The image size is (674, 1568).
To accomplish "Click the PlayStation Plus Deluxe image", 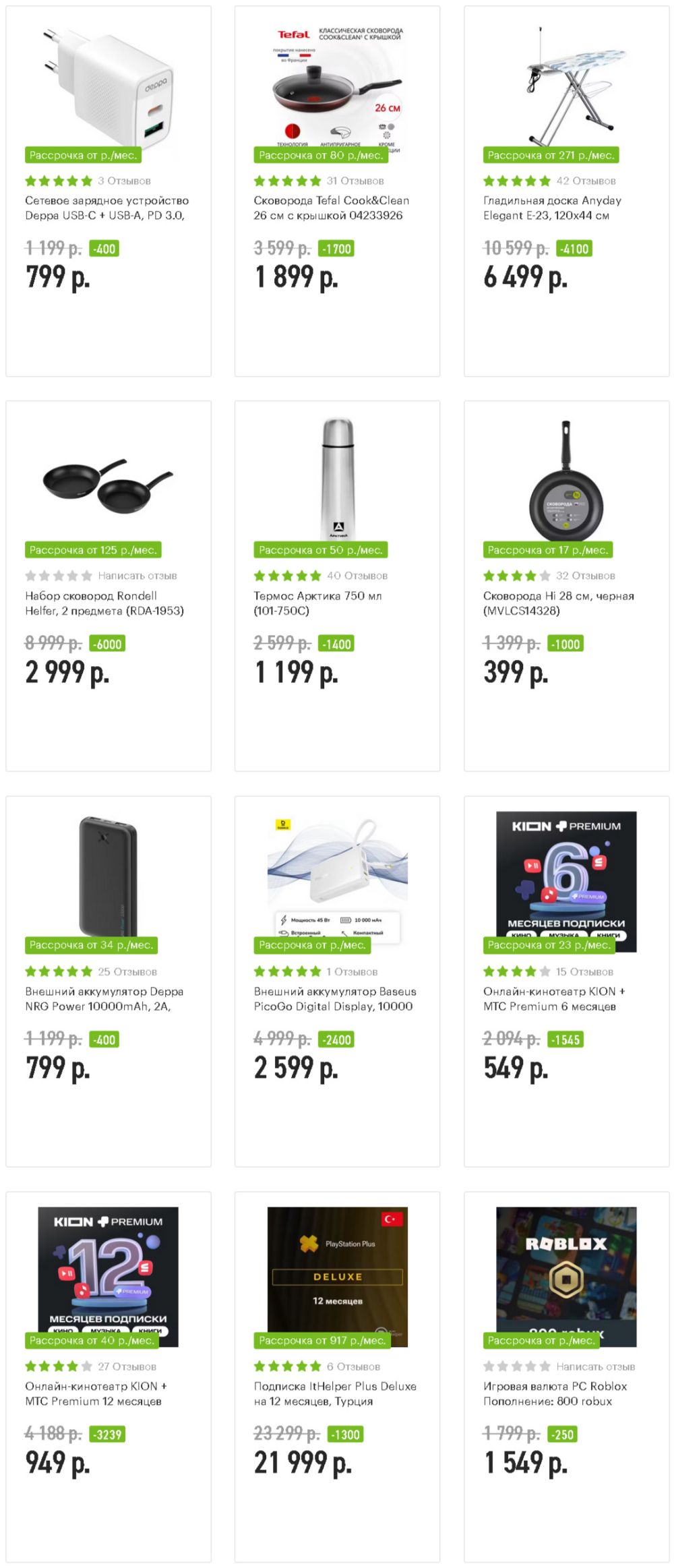I will [337, 1269].
